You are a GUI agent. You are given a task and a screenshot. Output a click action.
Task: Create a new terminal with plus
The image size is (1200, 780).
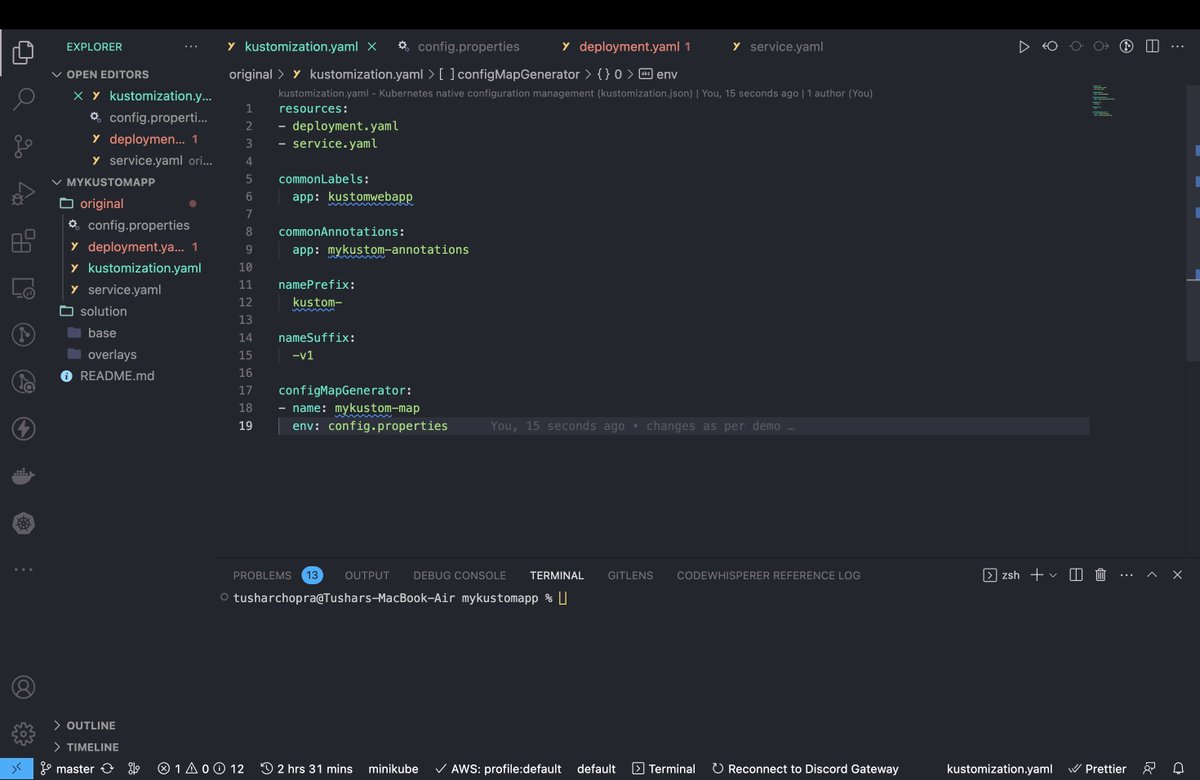(1037, 575)
